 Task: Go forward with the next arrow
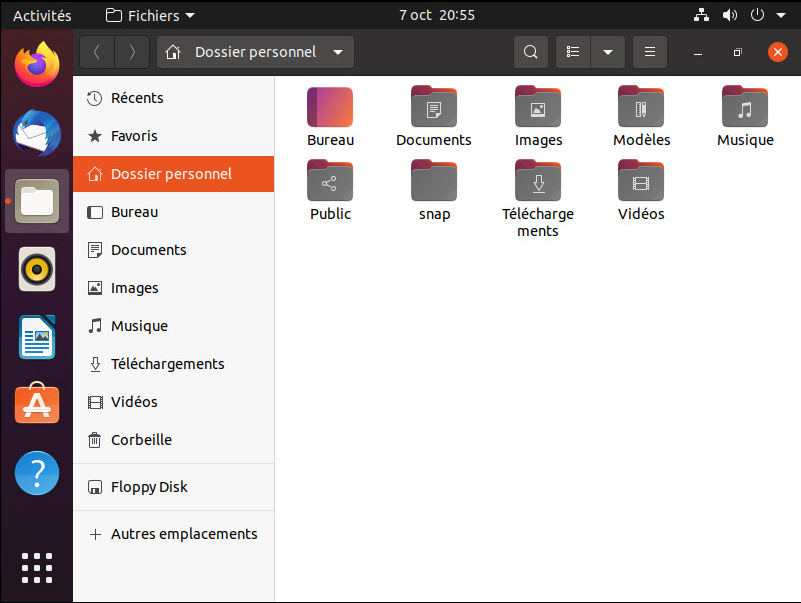pos(132,52)
